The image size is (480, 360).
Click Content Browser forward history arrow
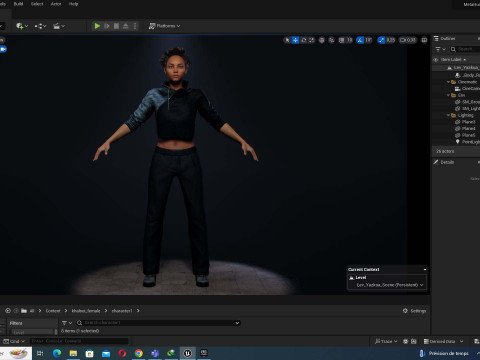click(16, 311)
